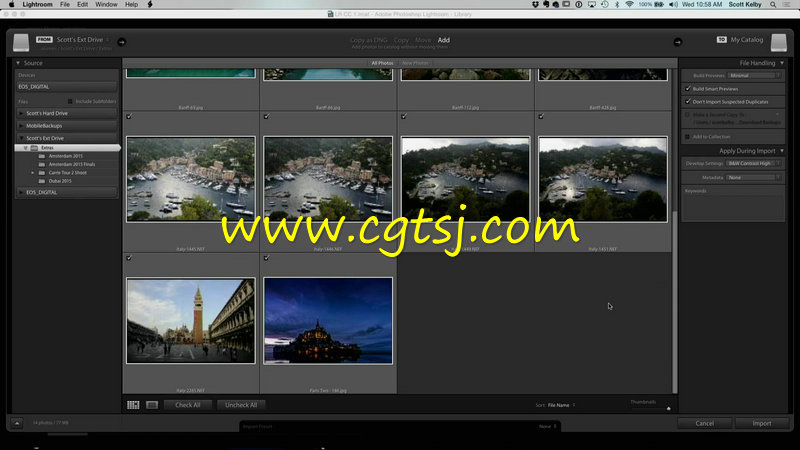Click the Dropbox menu bar icon
This screenshot has height=450, width=800.
pos(535,4)
